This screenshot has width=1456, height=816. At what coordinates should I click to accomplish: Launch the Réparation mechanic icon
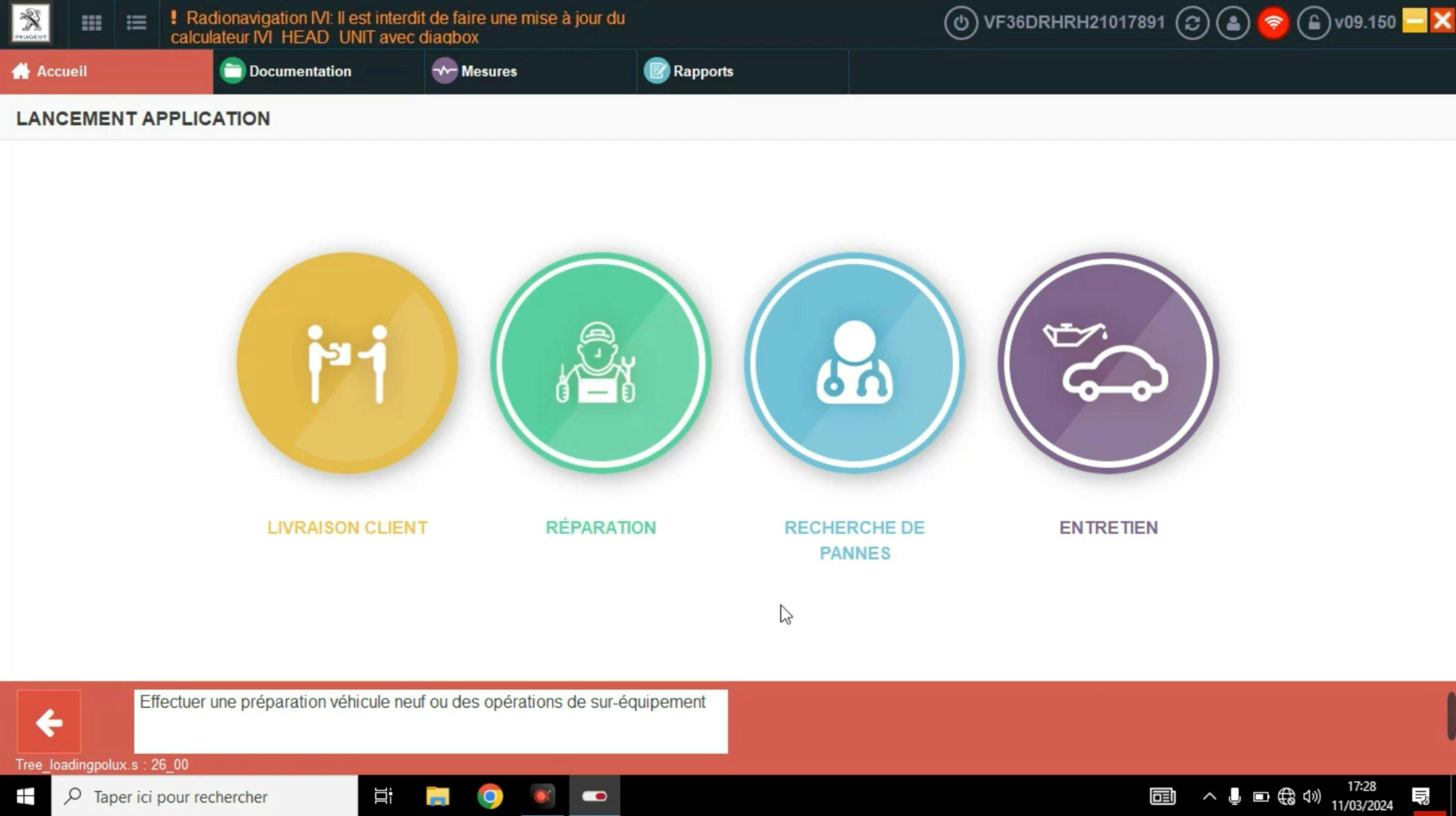coord(600,362)
